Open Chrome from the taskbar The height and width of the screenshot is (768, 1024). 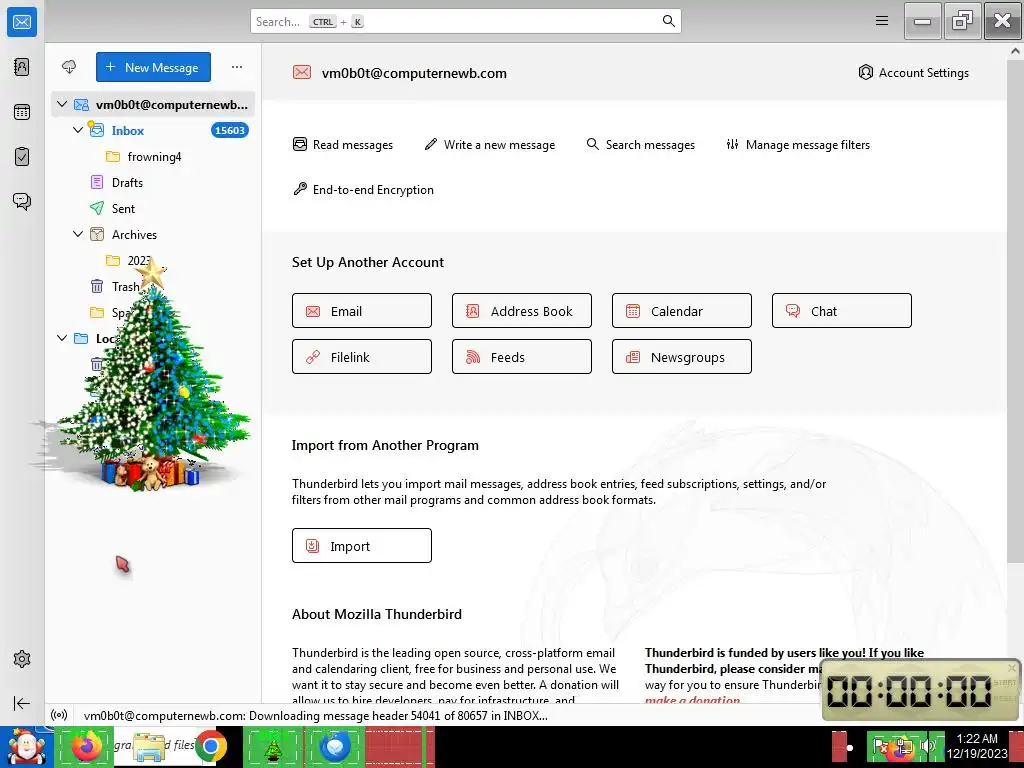[210, 746]
